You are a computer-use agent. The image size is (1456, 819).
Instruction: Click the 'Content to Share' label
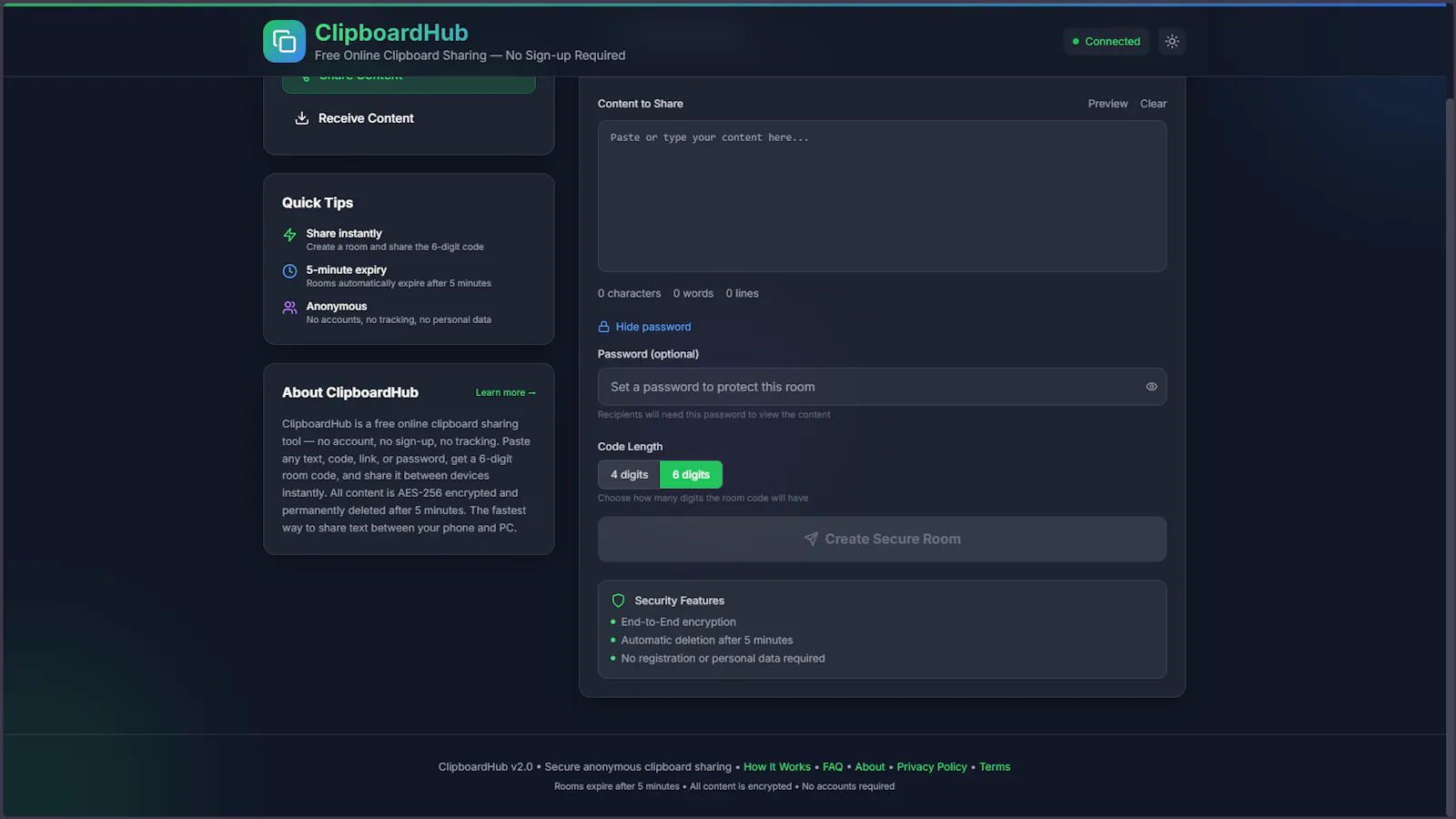click(641, 104)
